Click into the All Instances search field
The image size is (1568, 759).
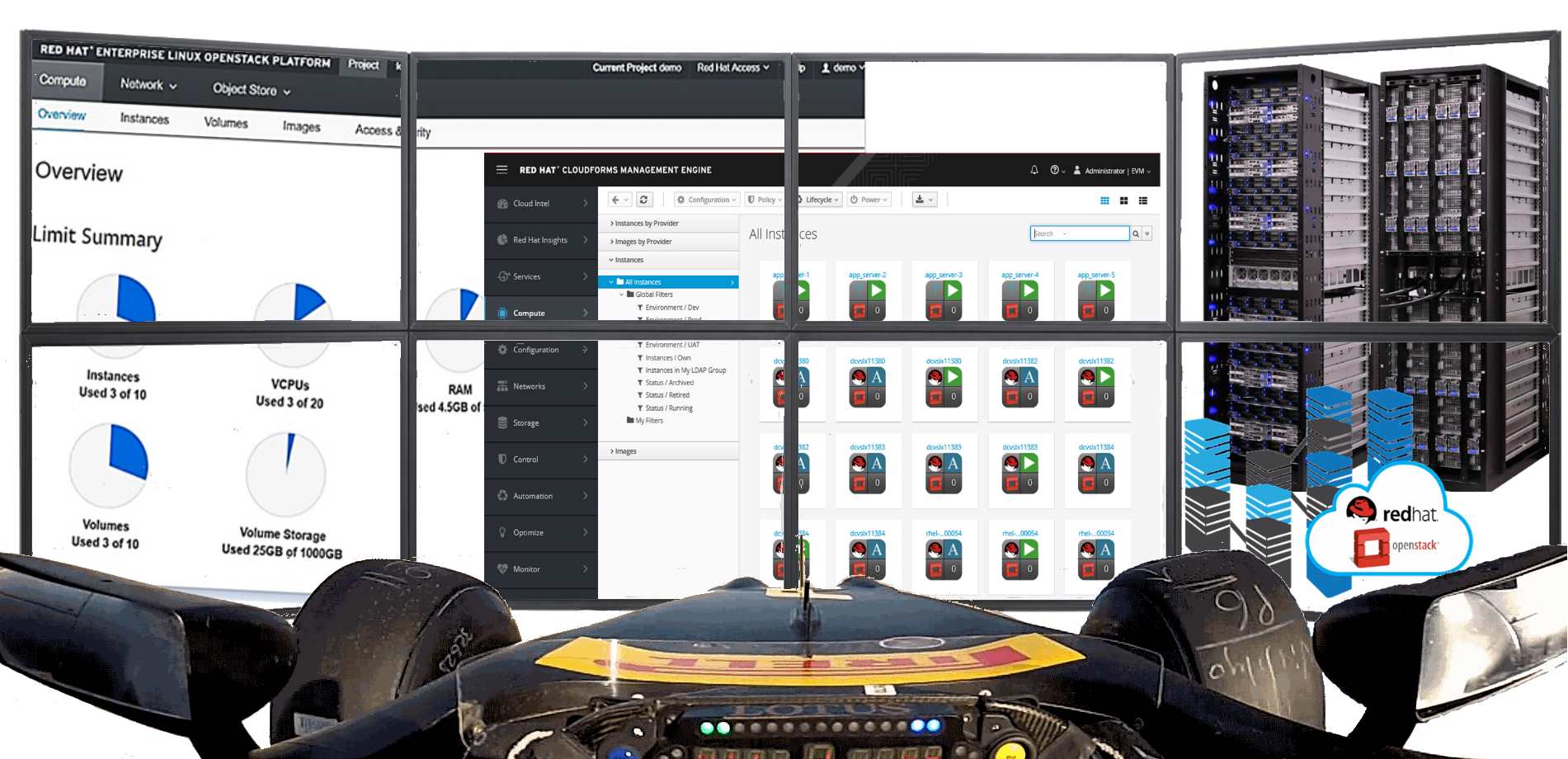coord(1080,233)
